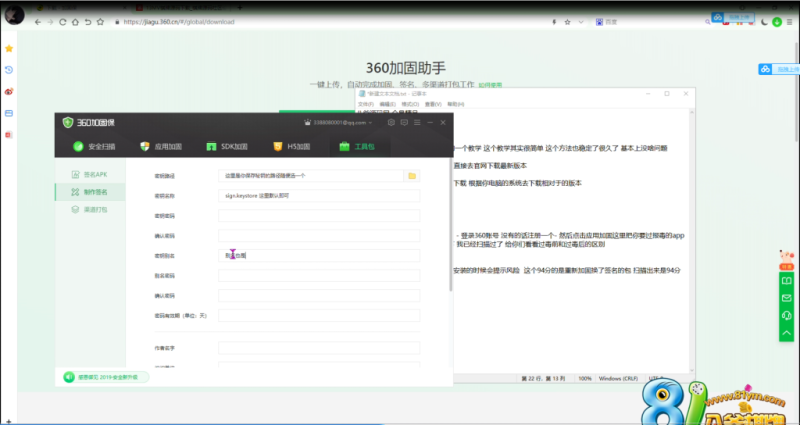800x425 pixels.
Task: Open 360加固保 settings gear icon
Action: tap(391, 122)
